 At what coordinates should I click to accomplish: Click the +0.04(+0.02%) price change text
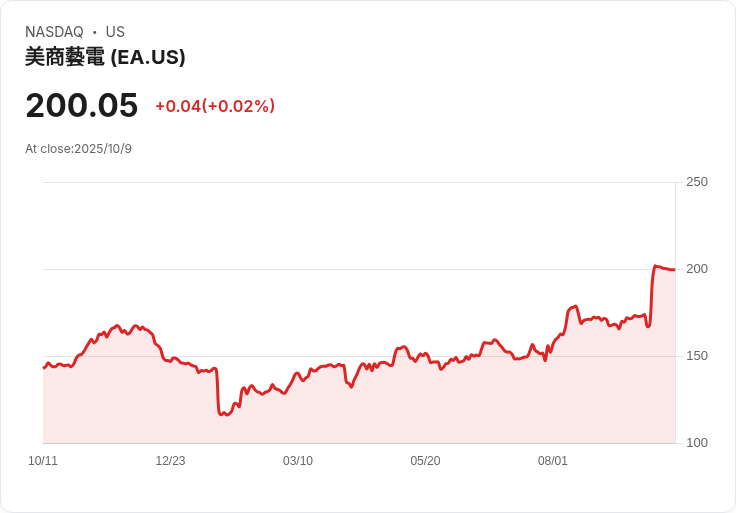215,106
